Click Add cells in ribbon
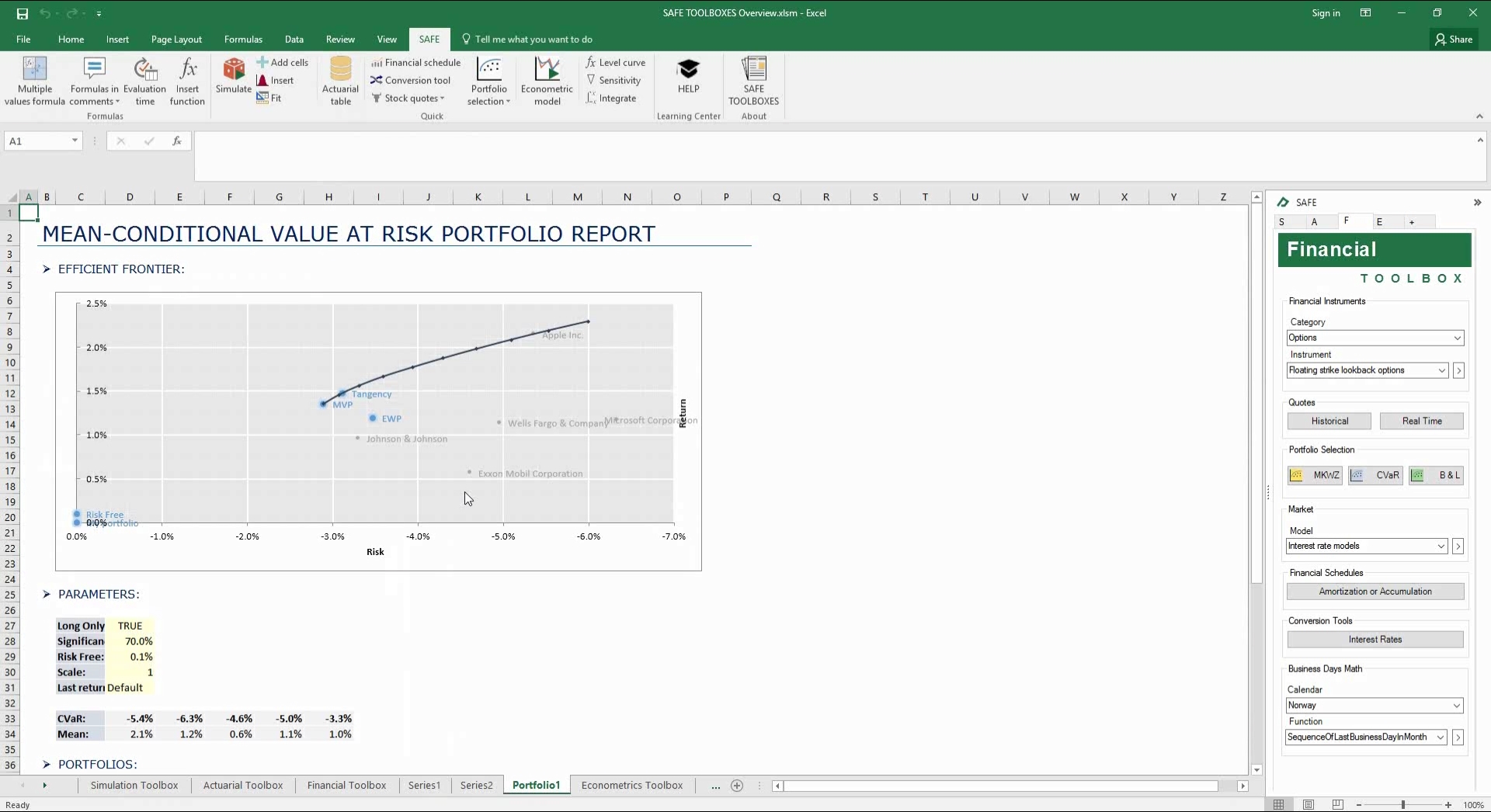The height and width of the screenshot is (812, 1491). click(283, 62)
